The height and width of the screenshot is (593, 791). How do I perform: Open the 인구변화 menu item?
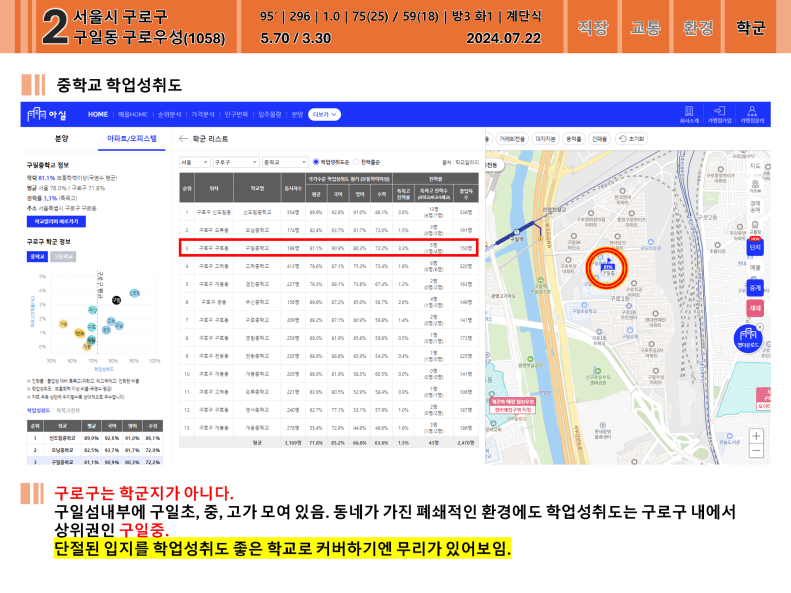point(236,114)
